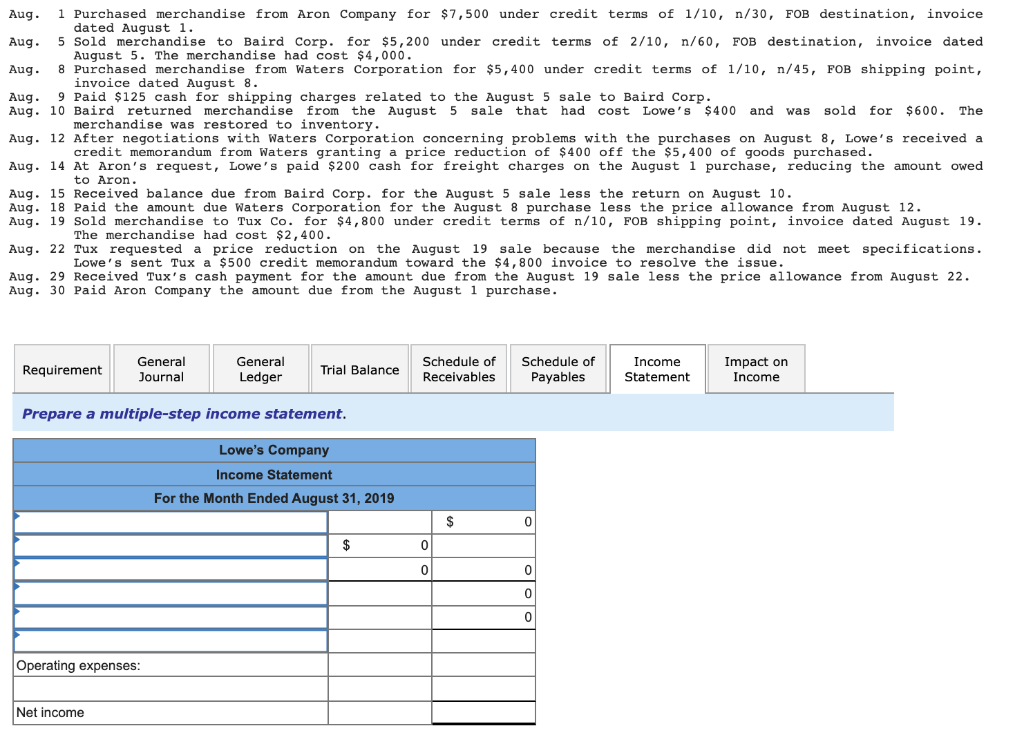Open the Schedule of Receivables tab
The width and height of the screenshot is (1024, 735).
(x=459, y=369)
